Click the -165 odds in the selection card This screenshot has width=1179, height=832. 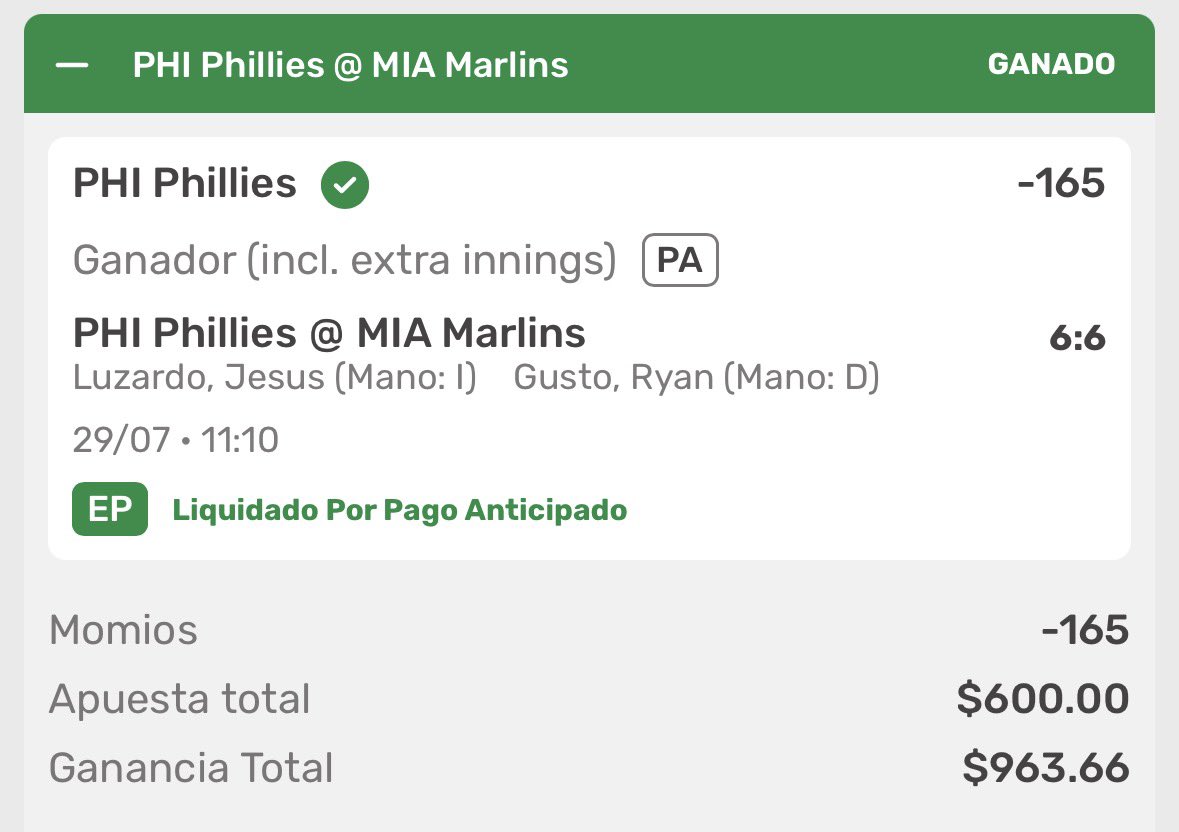click(x=1061, y=183)
